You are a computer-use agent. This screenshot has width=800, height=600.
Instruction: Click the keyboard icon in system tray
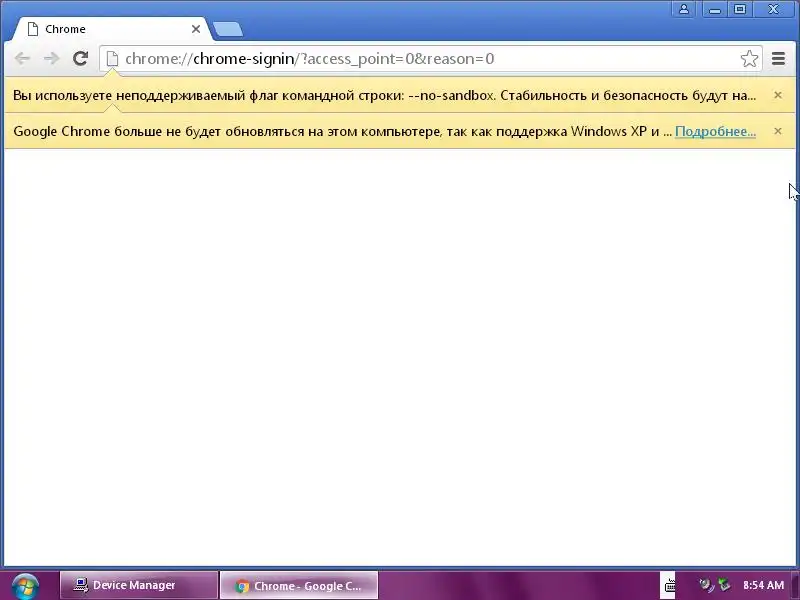[669, 586]
